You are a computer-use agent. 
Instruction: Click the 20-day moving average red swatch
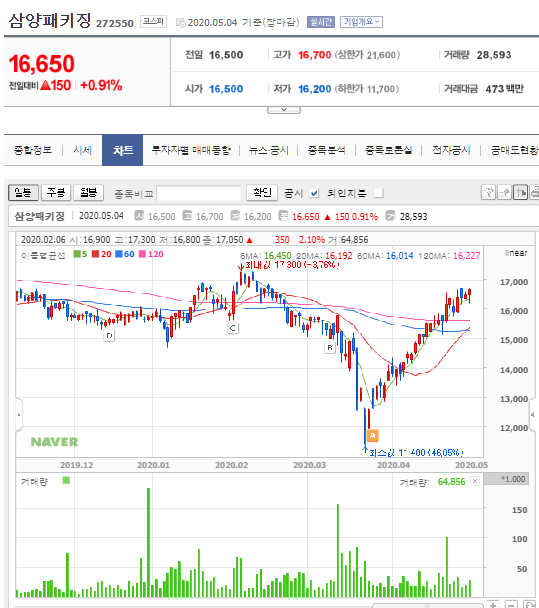95,254
